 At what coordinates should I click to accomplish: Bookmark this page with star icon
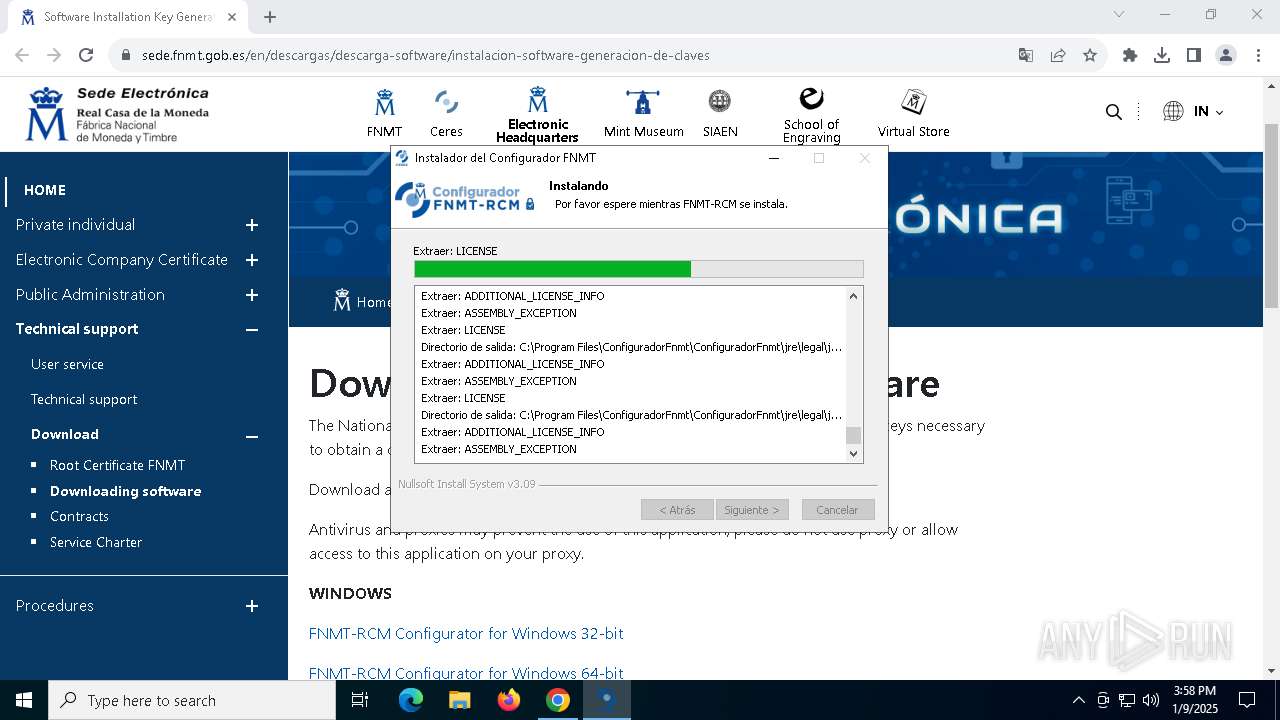click(x=1090, y=55)
